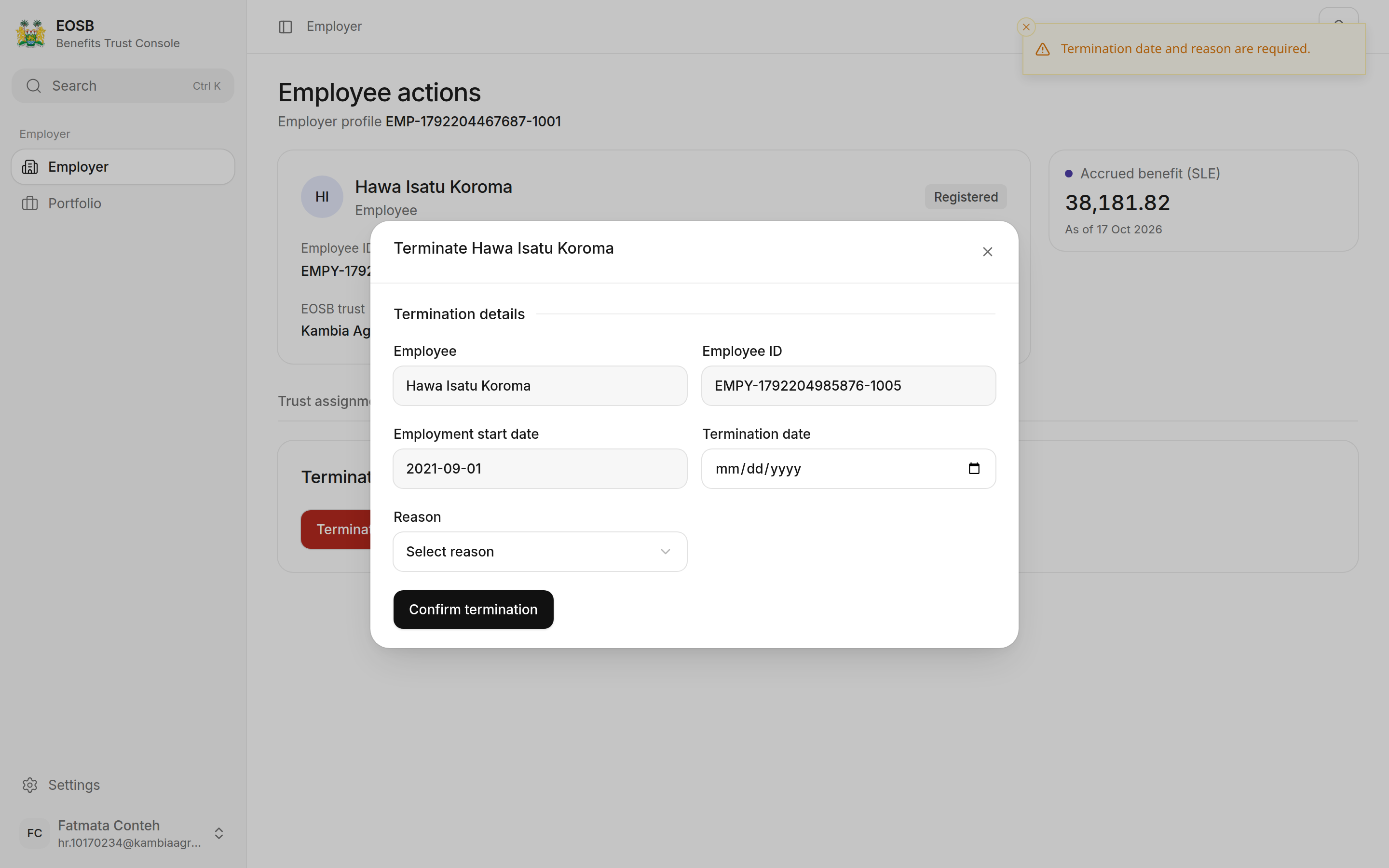The image size is (1389, 868).
Task: Click the Employee ID field
Action: (848, 386)
